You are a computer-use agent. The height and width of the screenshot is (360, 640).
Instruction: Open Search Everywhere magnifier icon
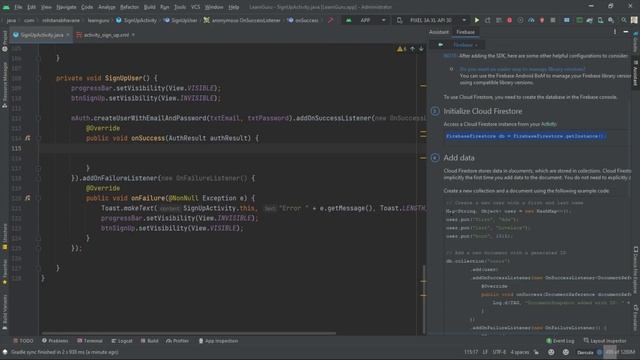624,20
